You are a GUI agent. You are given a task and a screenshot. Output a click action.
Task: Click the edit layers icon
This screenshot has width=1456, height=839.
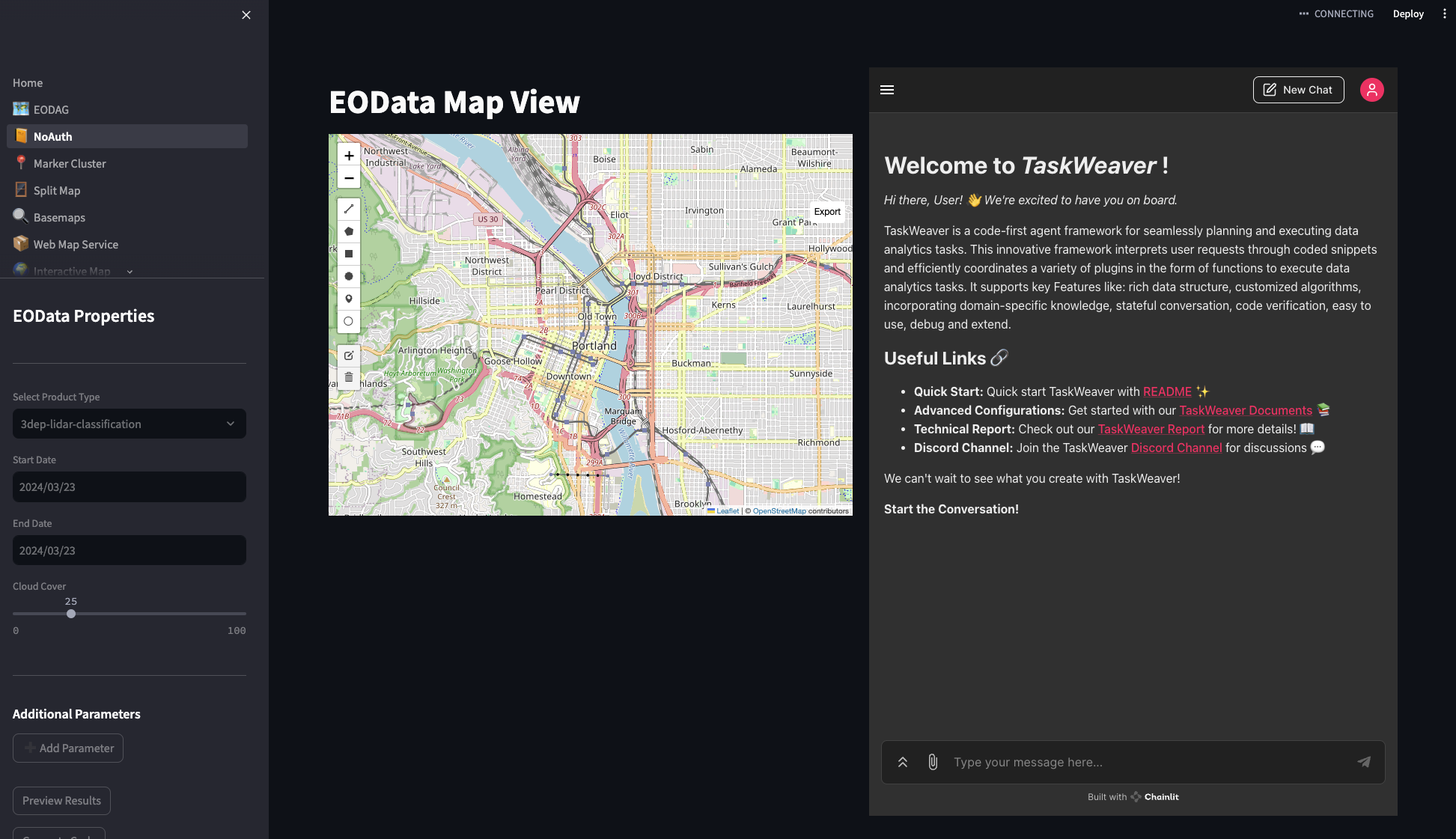pos(349,356)
